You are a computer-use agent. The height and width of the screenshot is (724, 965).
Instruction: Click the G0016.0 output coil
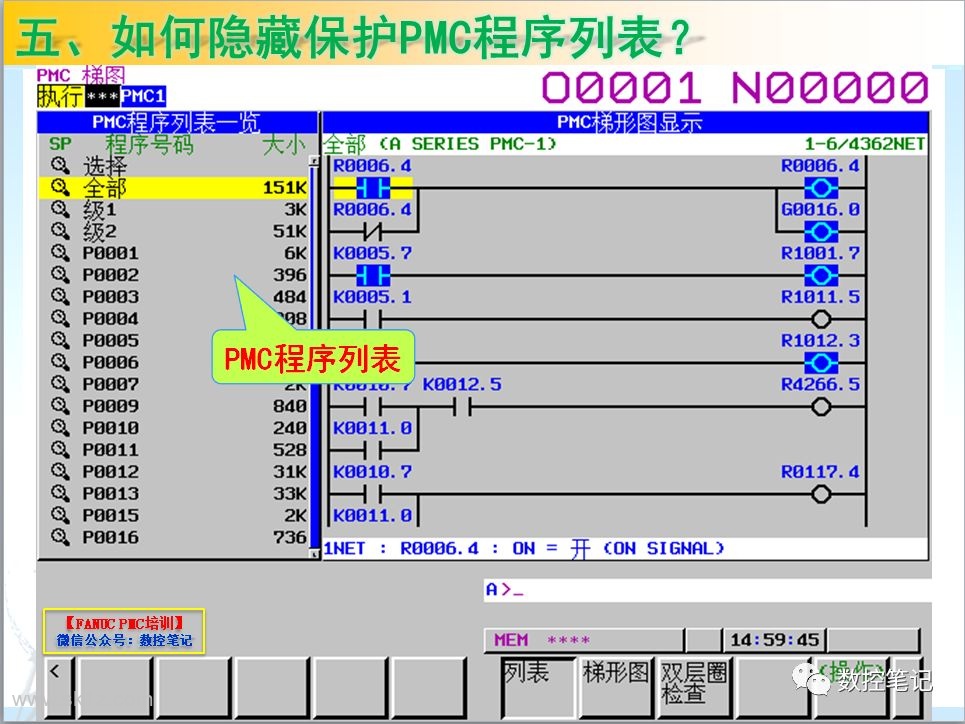(821, 231)
